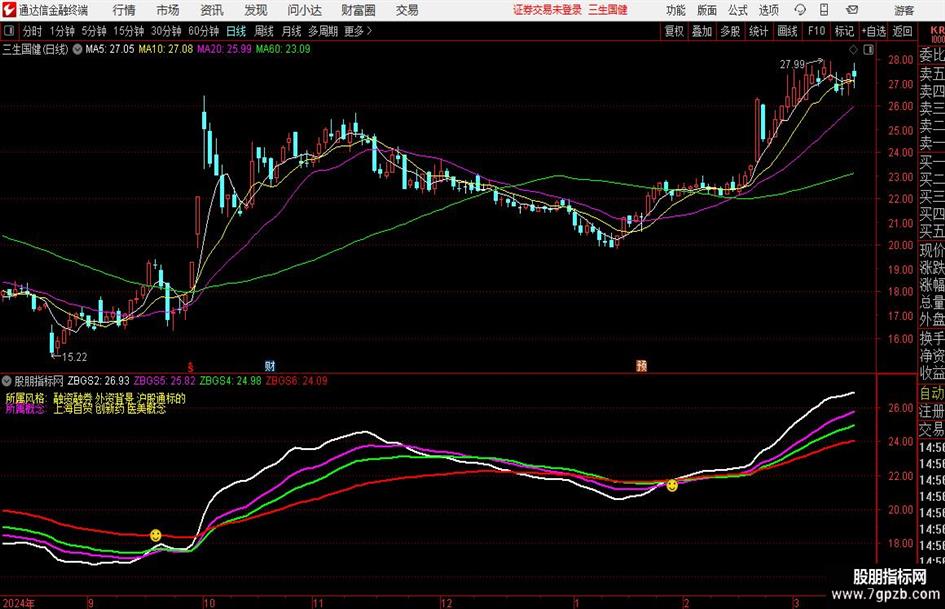This screenshot has height=609, width=945.
Task: Open 多周期 multi-period view
Action: click(323, 31)
